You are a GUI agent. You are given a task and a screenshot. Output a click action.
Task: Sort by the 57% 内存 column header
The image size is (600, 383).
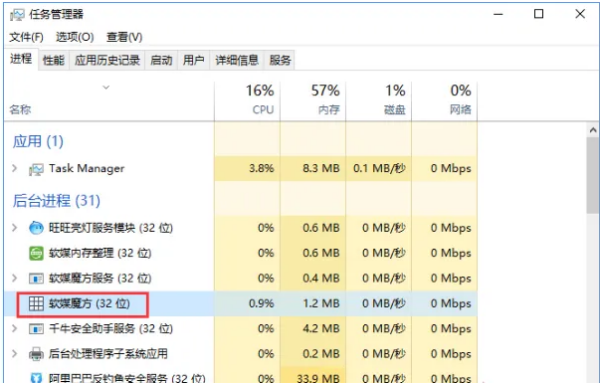point(313,101)
